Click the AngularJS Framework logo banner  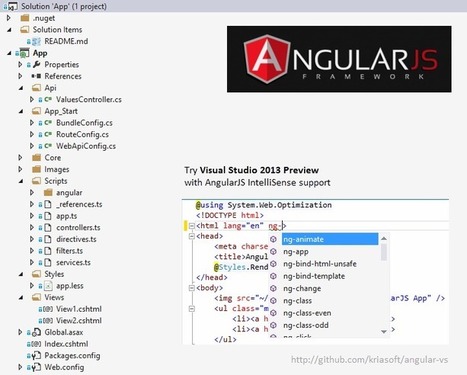tap(339, 59)
